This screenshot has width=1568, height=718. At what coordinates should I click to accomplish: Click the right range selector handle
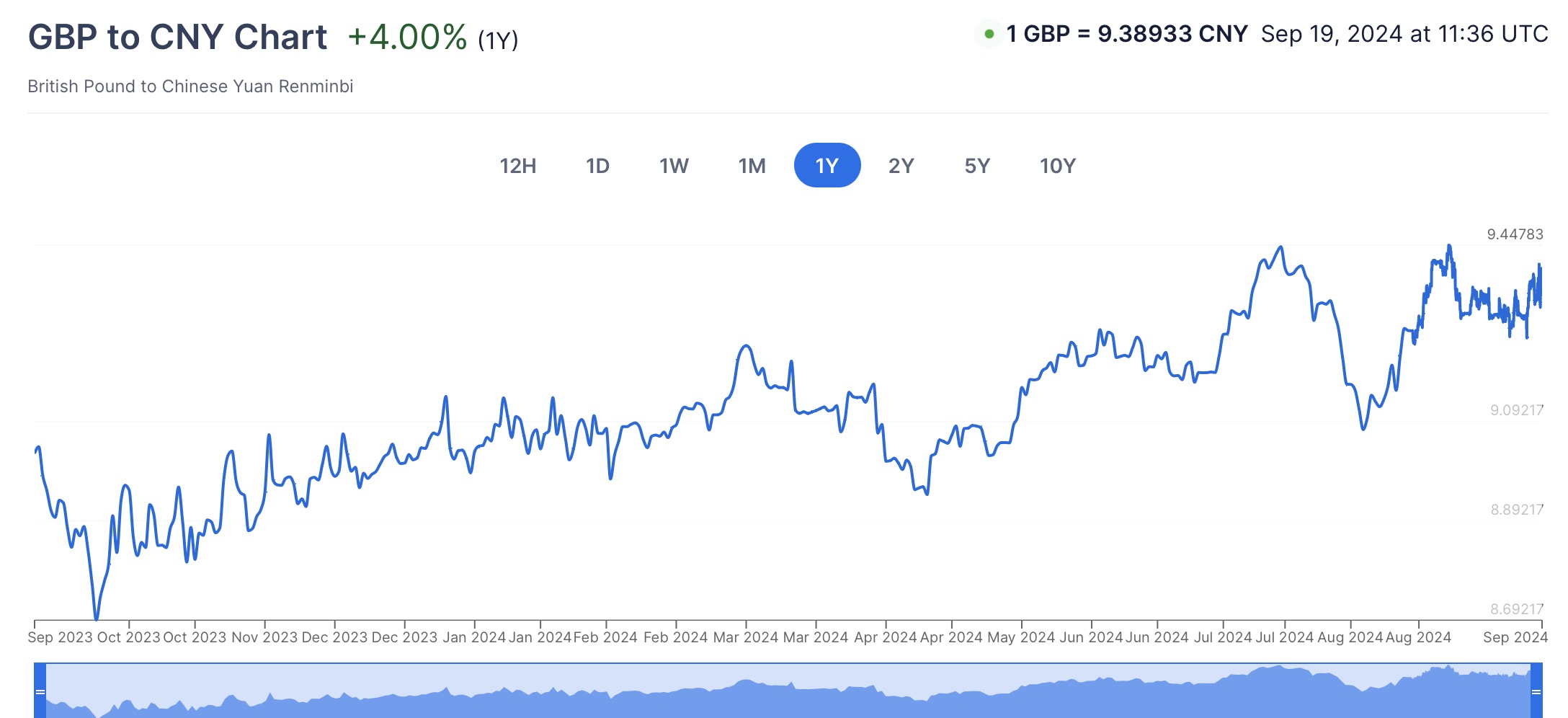click(1536, 691)
